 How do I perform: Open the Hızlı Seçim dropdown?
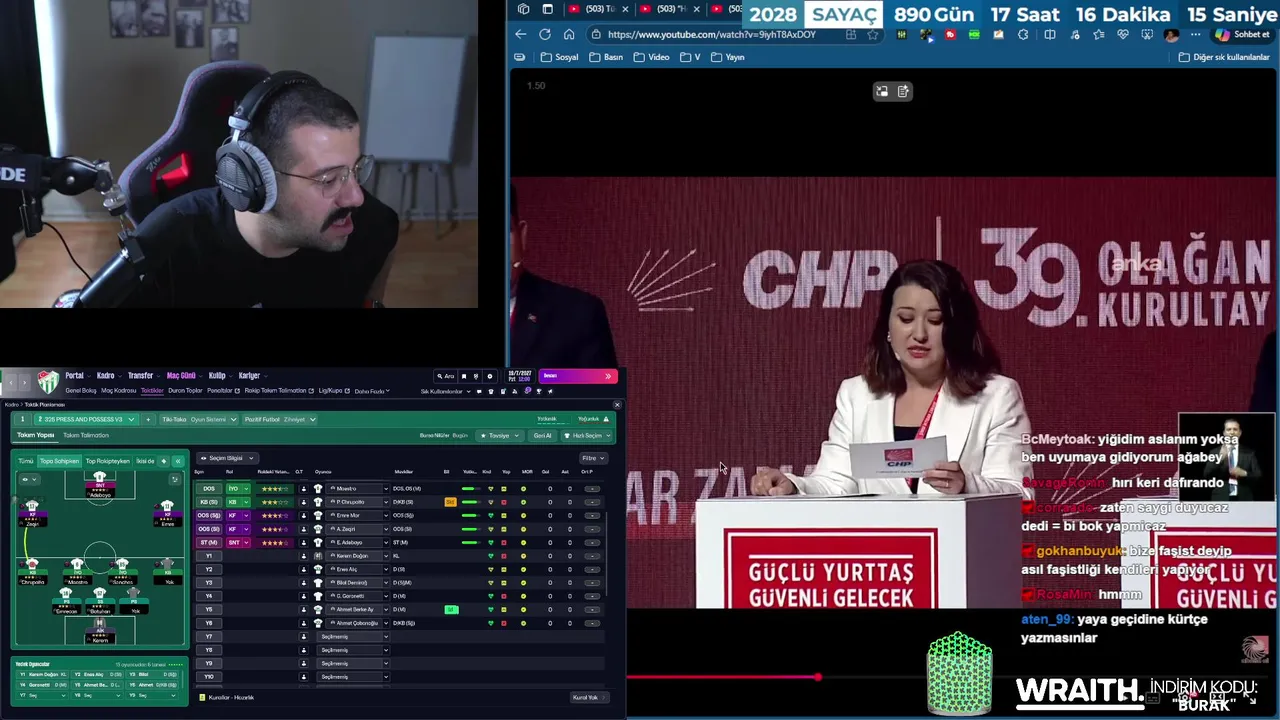[x=587, y=435]
